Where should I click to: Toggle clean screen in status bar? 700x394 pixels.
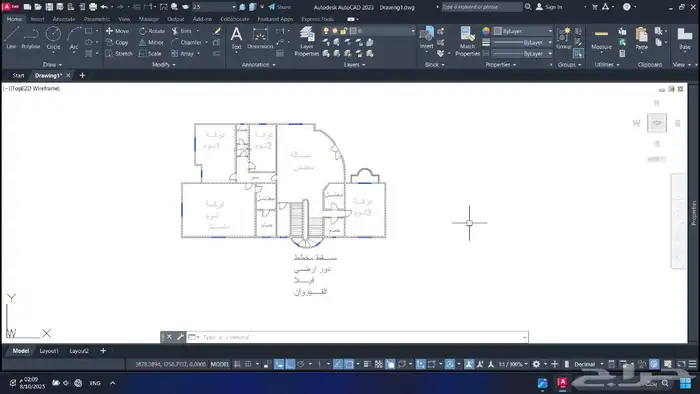681,364
